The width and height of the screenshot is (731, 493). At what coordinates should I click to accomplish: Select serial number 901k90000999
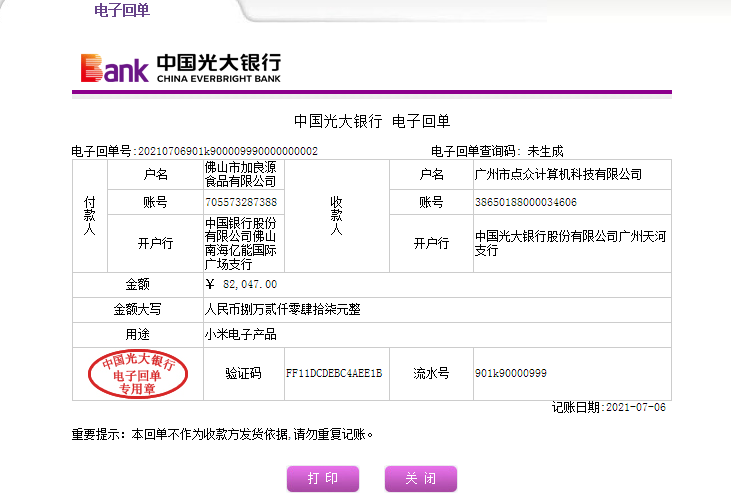pyautogui.click(x=511, y=373)
